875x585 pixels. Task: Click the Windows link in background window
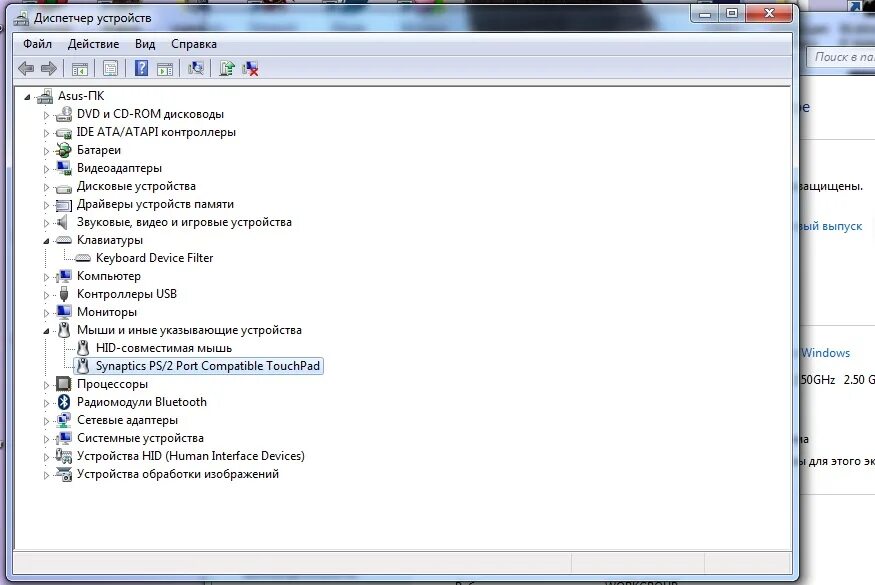tap(826, 353)
